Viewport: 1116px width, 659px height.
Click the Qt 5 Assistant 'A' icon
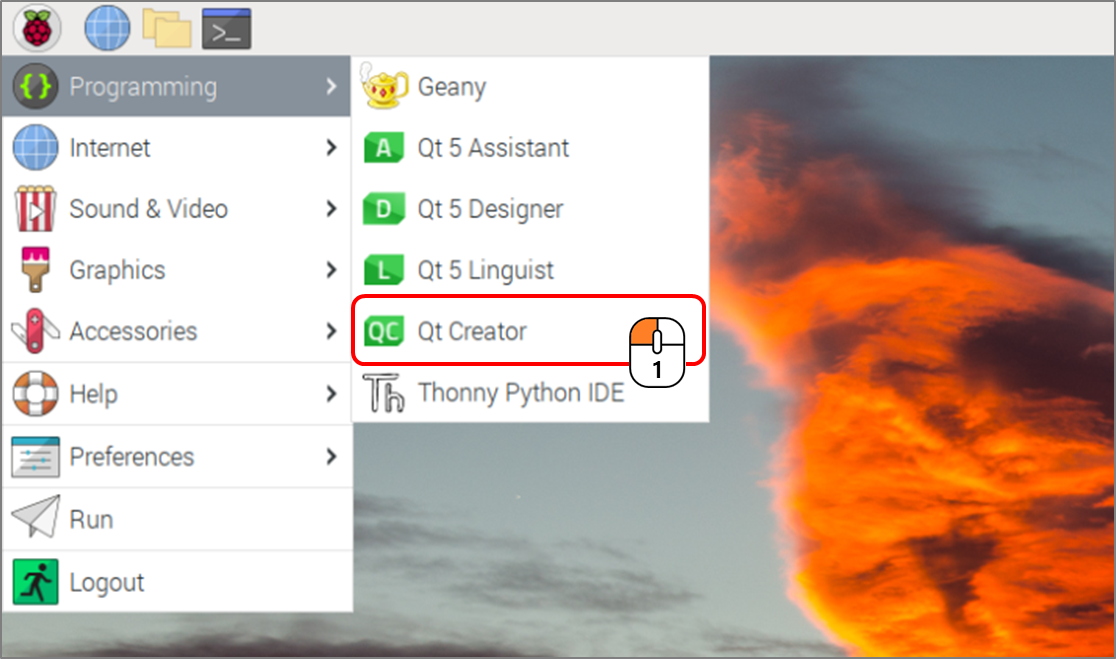pyautogui.click(x=384, y=148)
